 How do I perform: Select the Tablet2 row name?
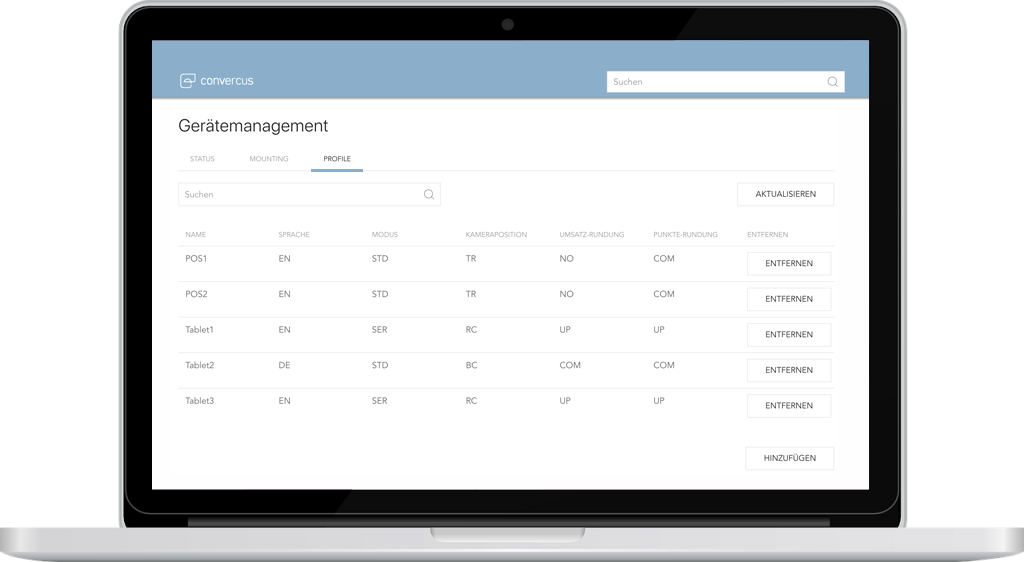[x=199, y=365]
